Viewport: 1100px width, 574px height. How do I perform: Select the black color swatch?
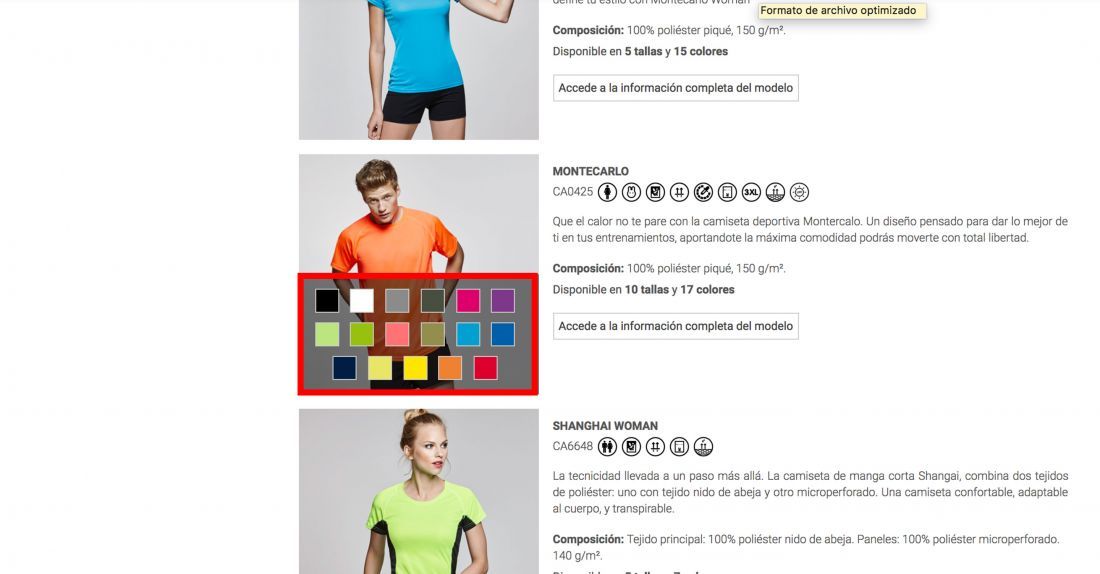point(327,300)
